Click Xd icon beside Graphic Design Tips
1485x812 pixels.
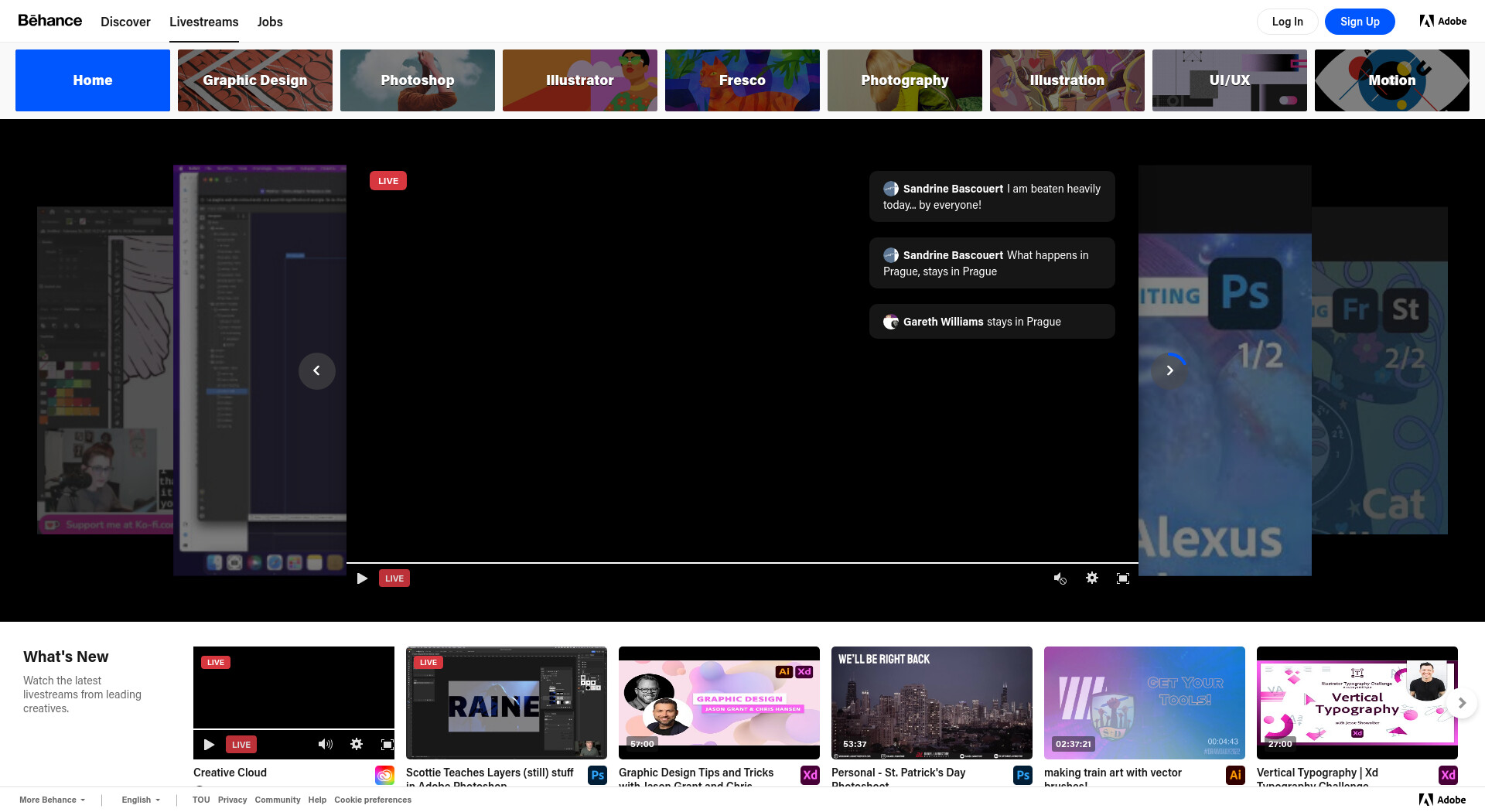coord(810,775)
